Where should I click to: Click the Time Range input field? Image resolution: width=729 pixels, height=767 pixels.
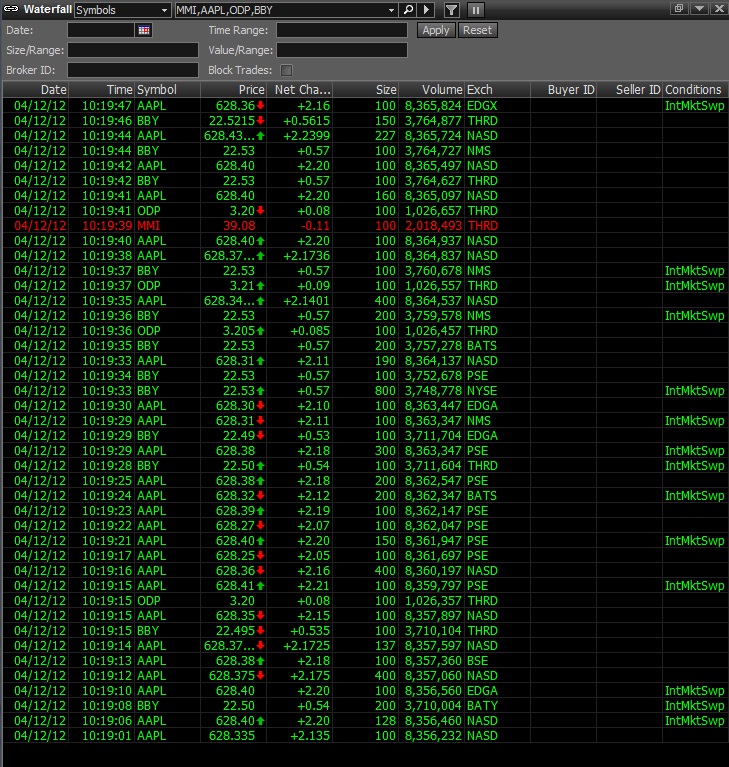click(x=342, y=30)
